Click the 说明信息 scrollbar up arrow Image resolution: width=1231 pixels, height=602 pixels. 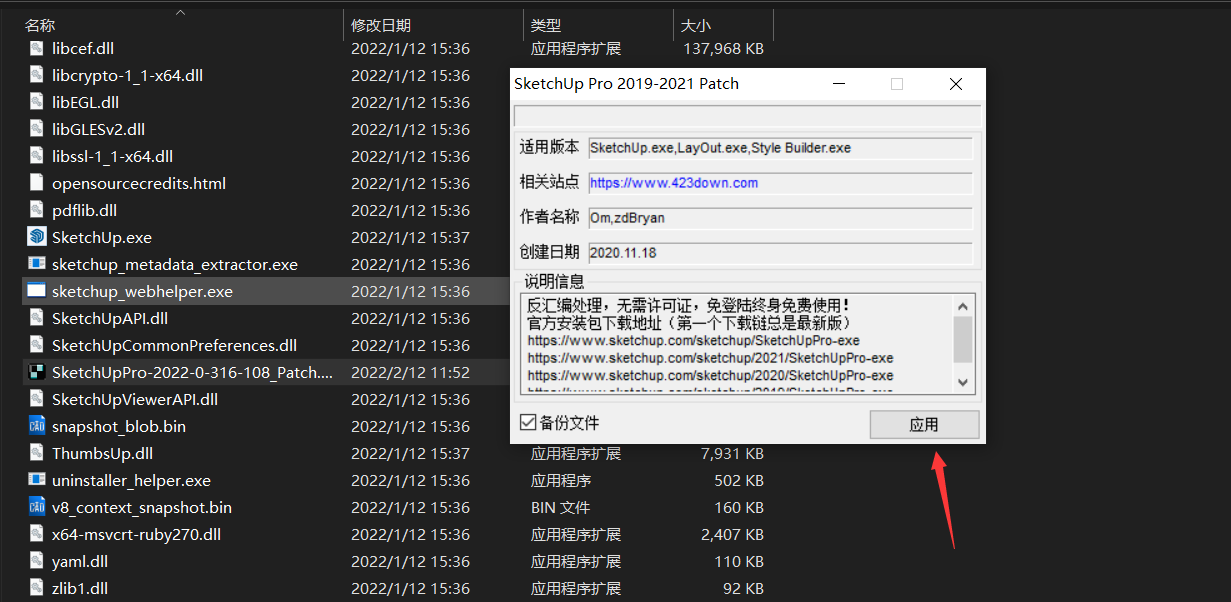point(963,306)
